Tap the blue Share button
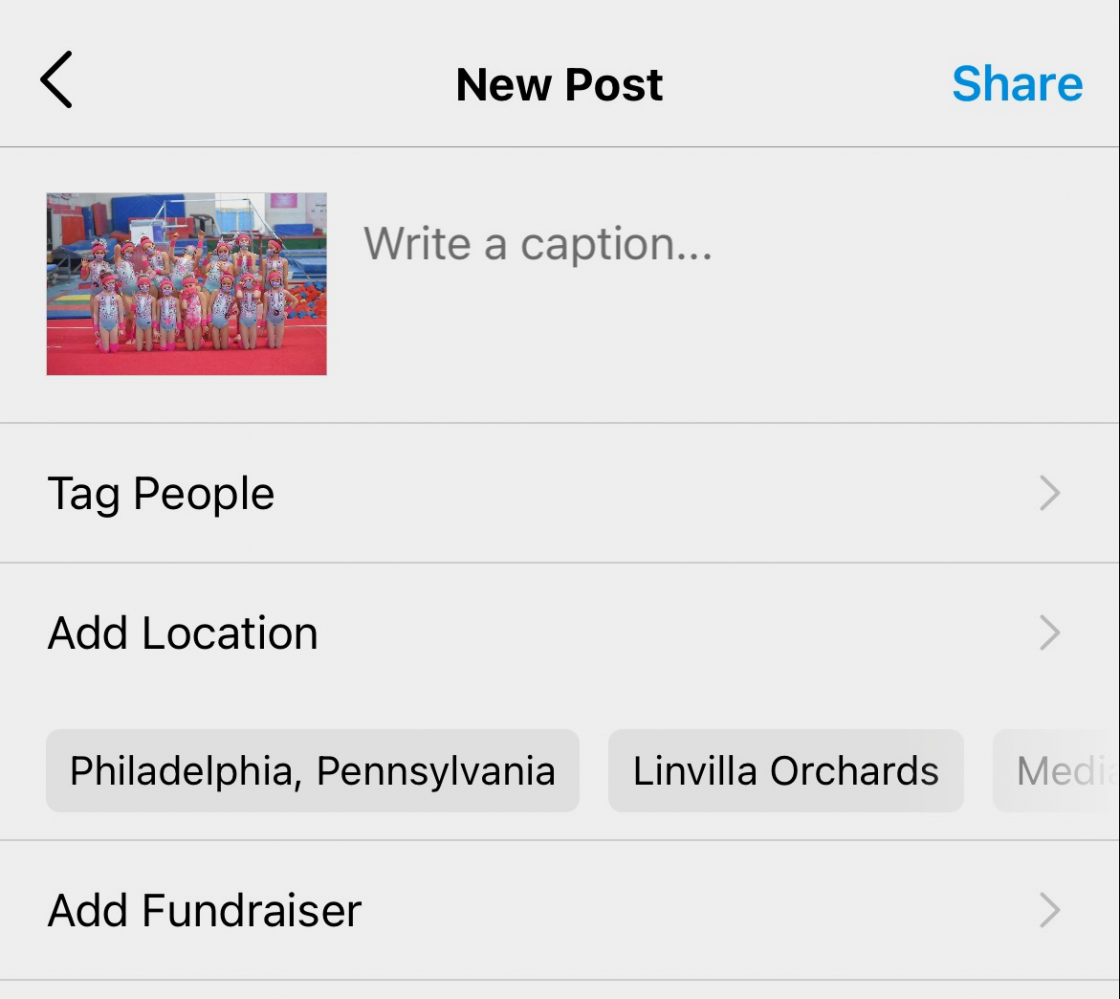 [1017, 84]
